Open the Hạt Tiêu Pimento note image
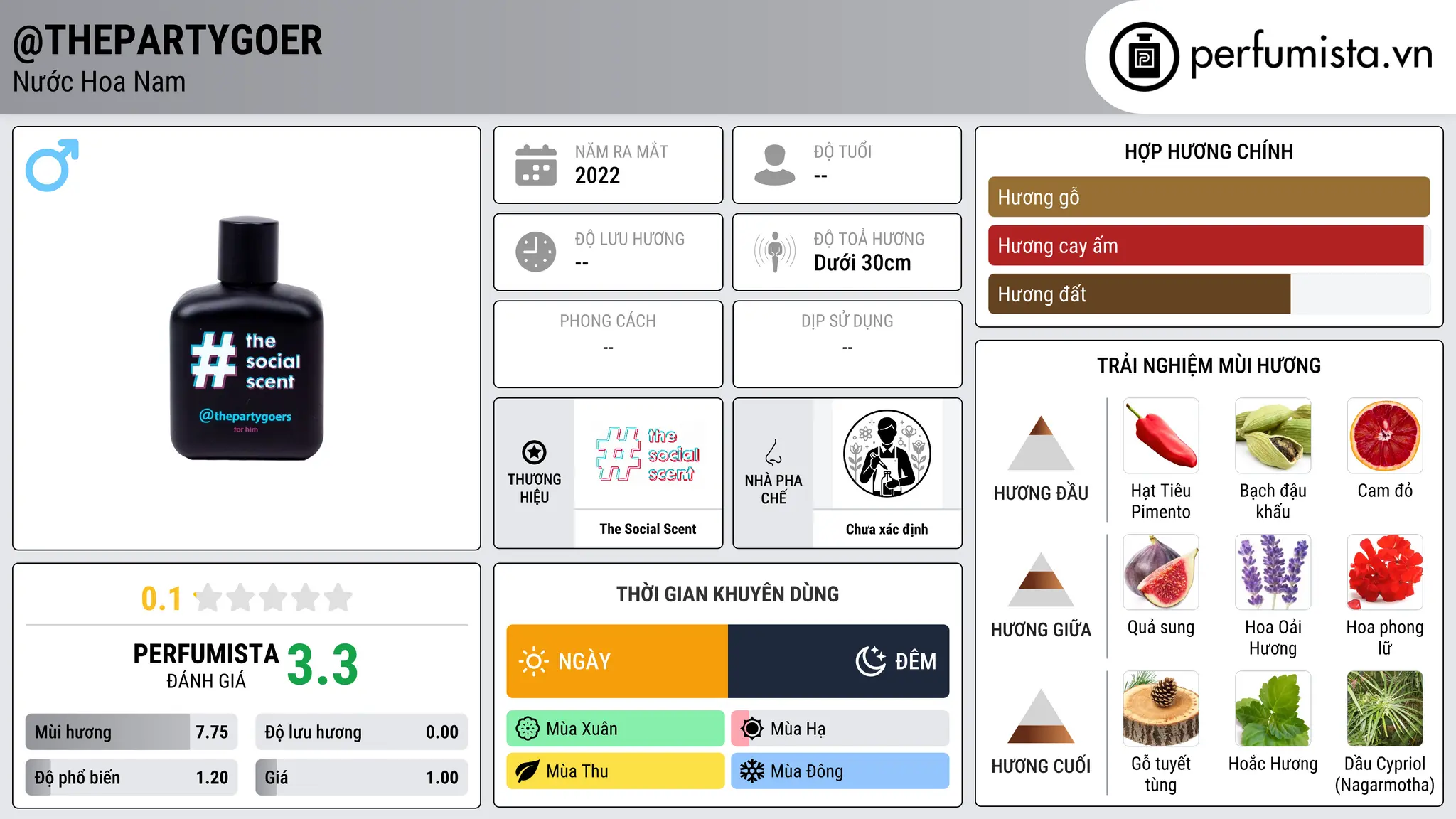The height and width of the screenshot is (819, 1456). pos(1161,436)
